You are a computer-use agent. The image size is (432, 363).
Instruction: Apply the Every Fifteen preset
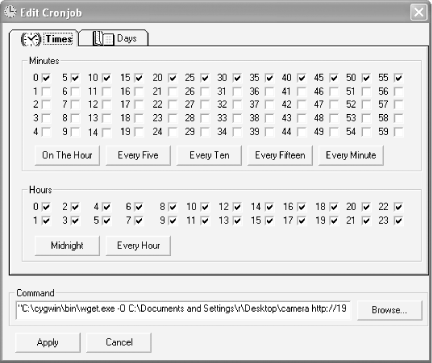point(280,155)
